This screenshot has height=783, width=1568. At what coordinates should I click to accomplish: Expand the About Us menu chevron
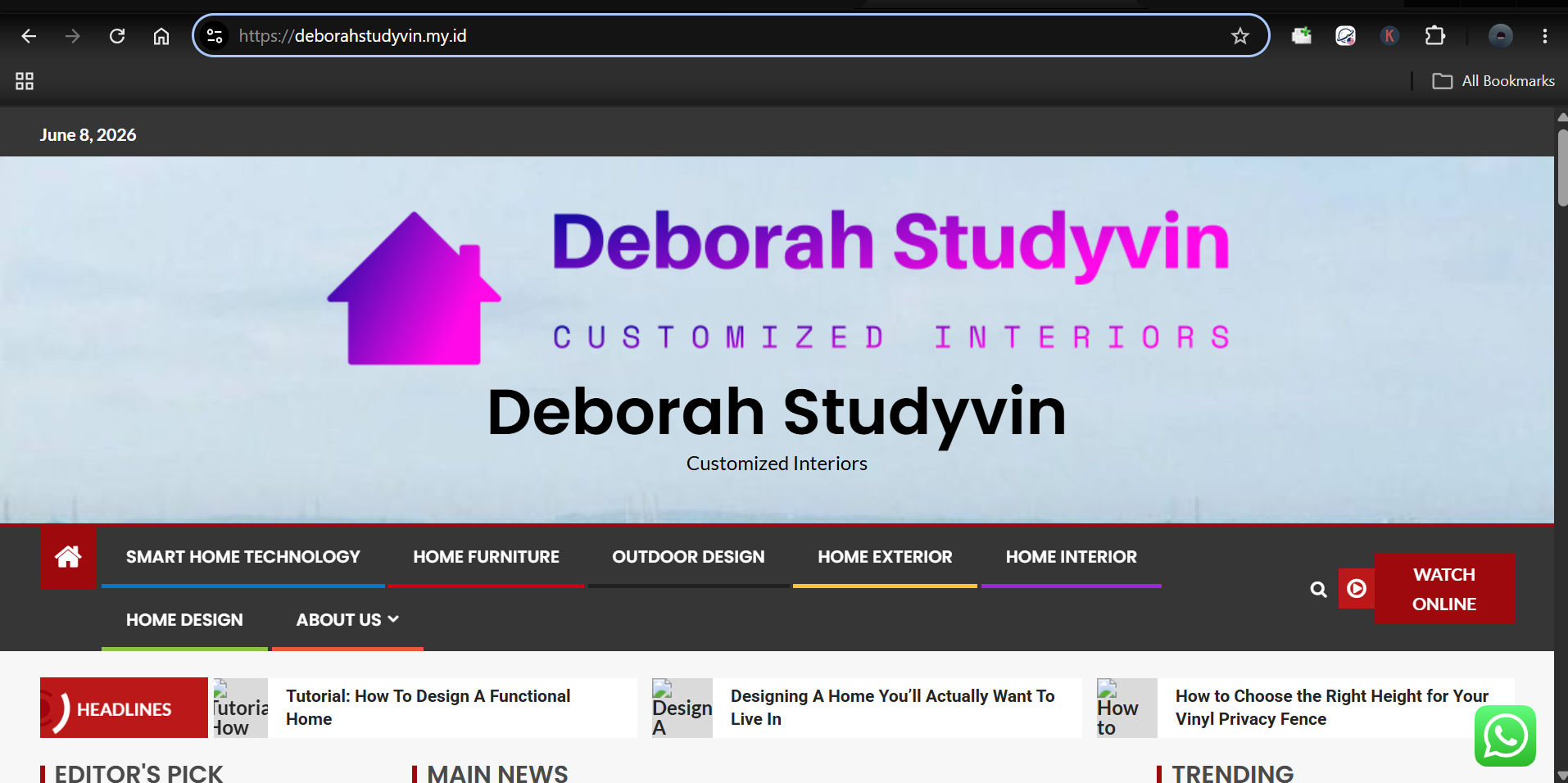coord(393,619)
